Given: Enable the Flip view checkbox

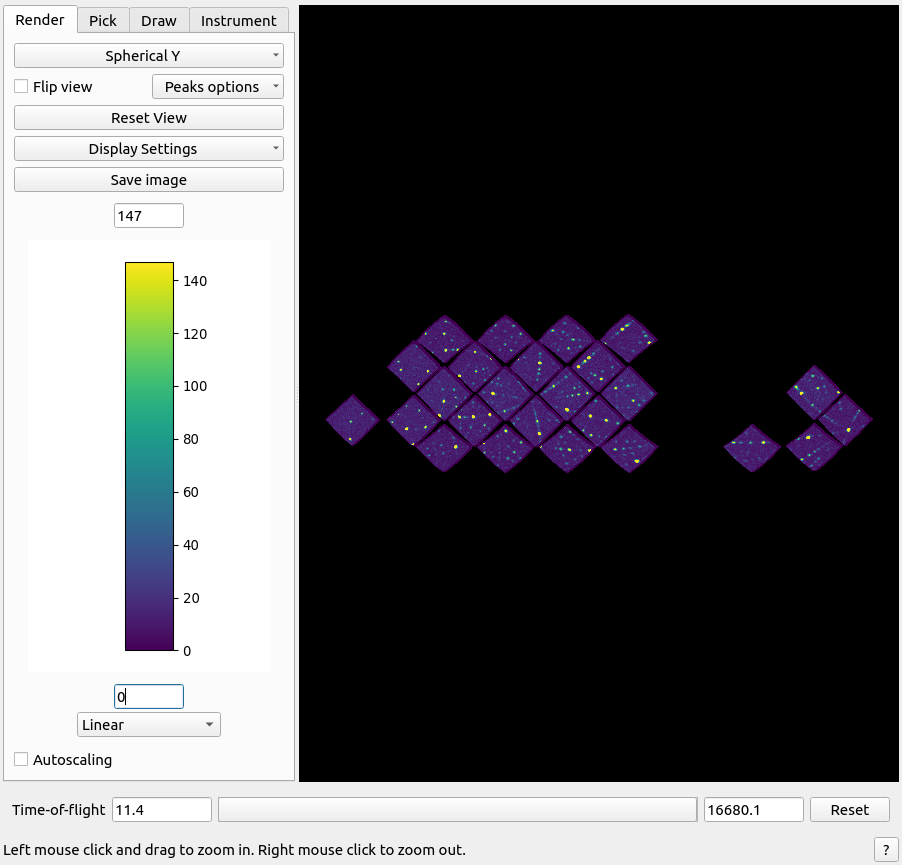Looking at the screenshot, I should pos(21,87).
